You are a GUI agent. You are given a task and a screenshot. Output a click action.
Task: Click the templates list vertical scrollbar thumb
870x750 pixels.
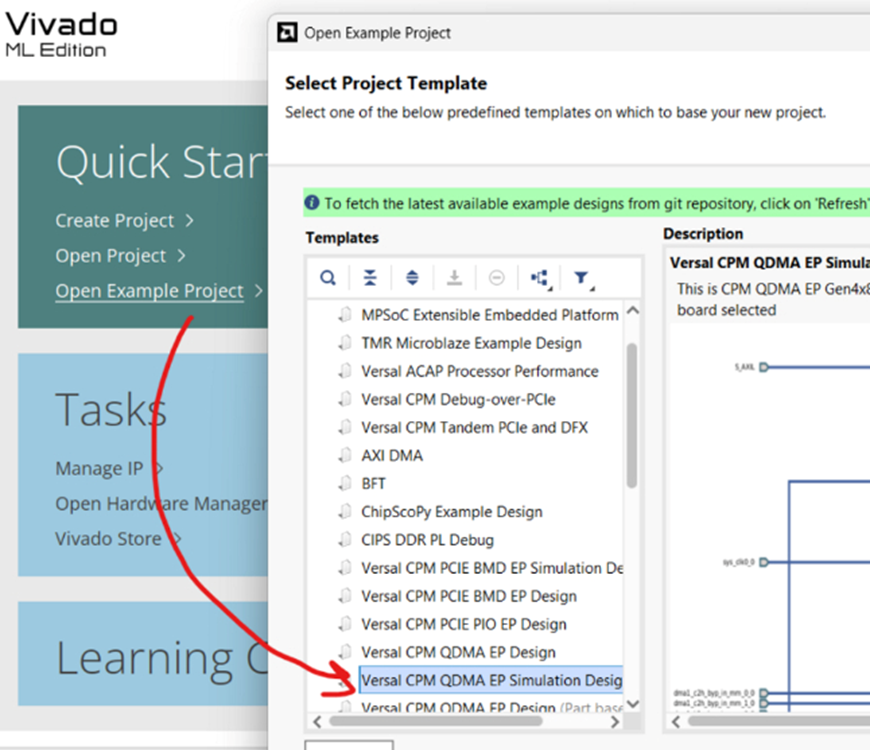click(x=632, y=415)
